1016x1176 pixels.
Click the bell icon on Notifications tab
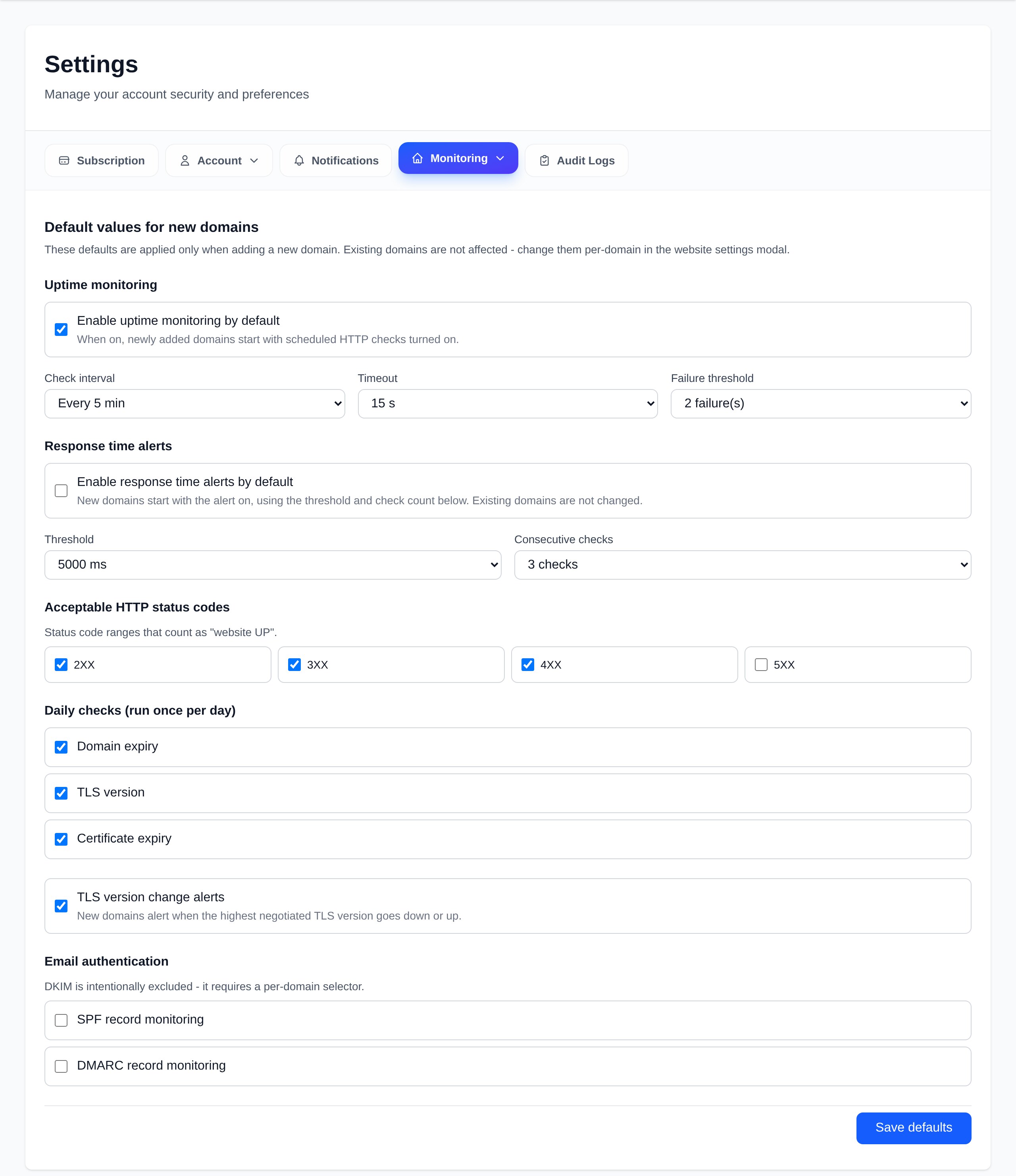tap(299, 161)
